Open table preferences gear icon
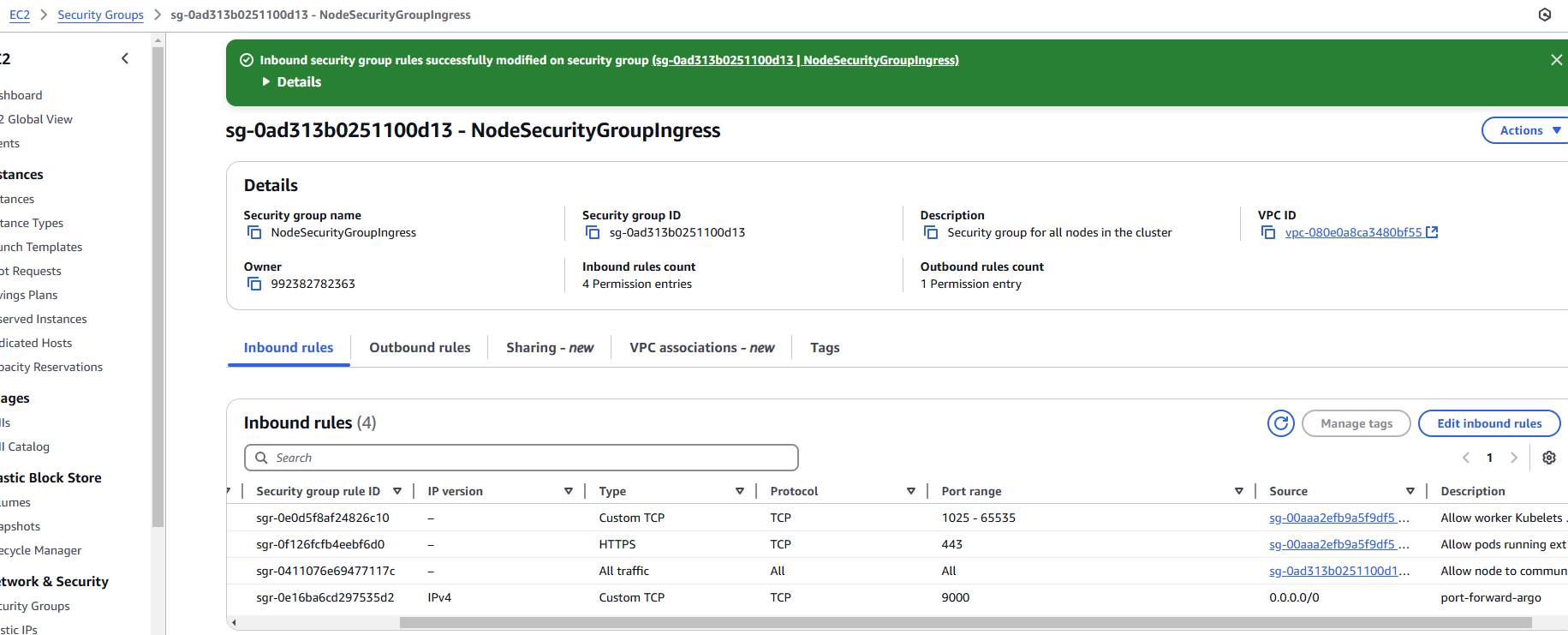The width and height of the screenshot is (1568, 635). (1548, 458)
